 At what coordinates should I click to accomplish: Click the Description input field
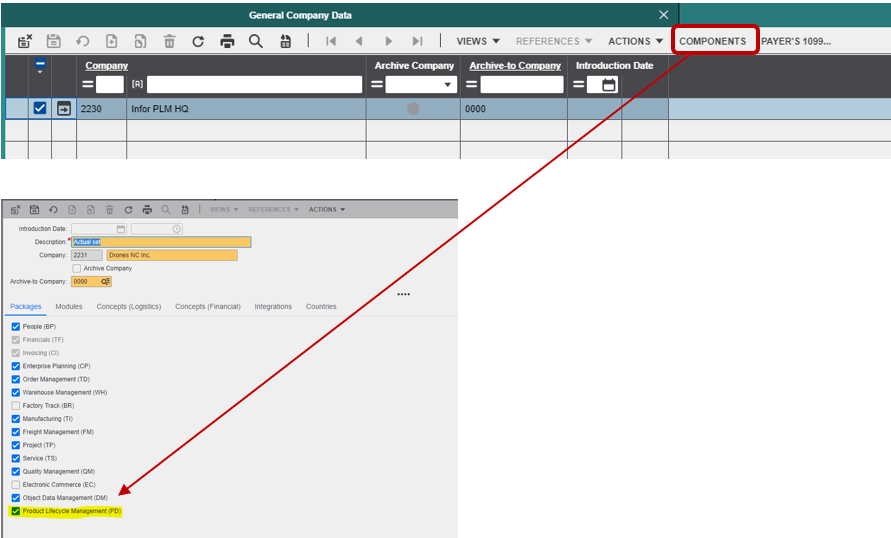(x=160, y=242)
